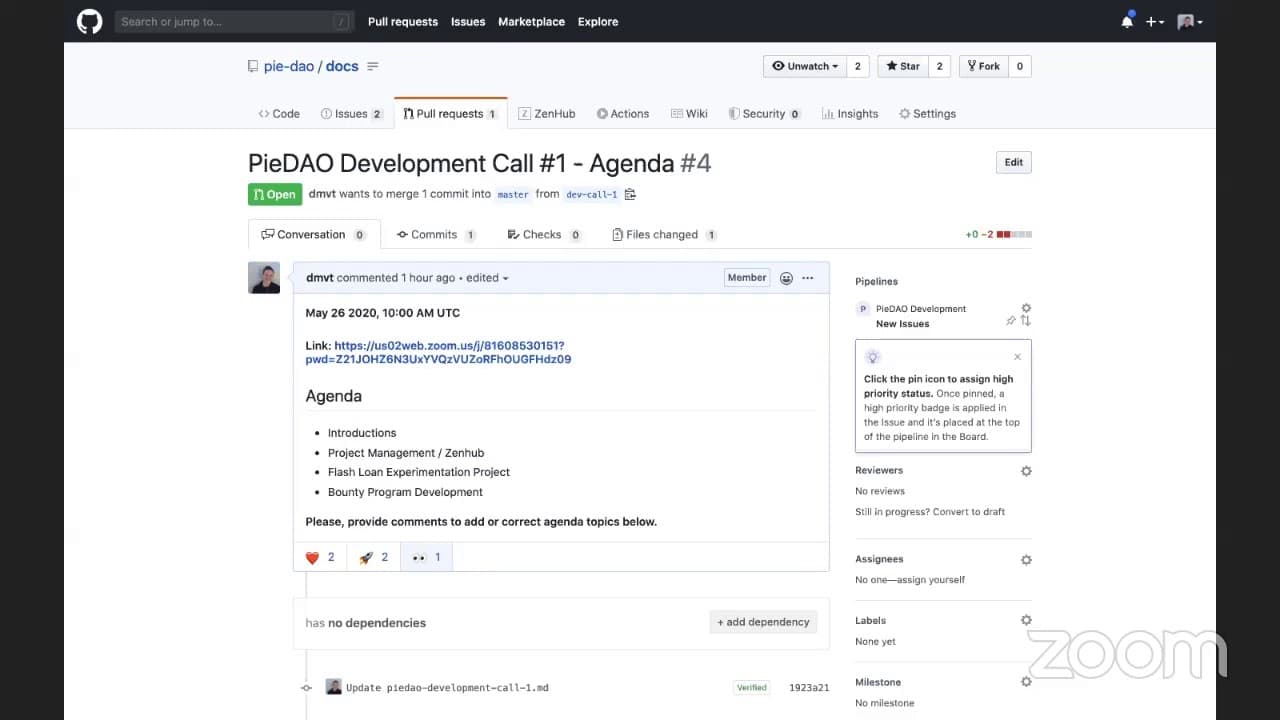Click the Convert to draft link
This screenshot has width=1280, height=720.
[x=967, y=512]
